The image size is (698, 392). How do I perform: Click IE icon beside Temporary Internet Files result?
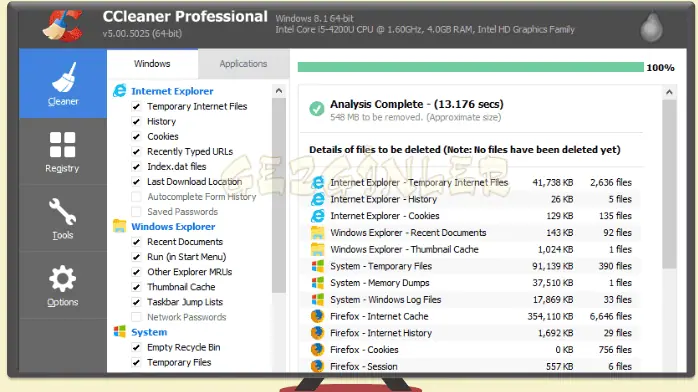(317, 182)
